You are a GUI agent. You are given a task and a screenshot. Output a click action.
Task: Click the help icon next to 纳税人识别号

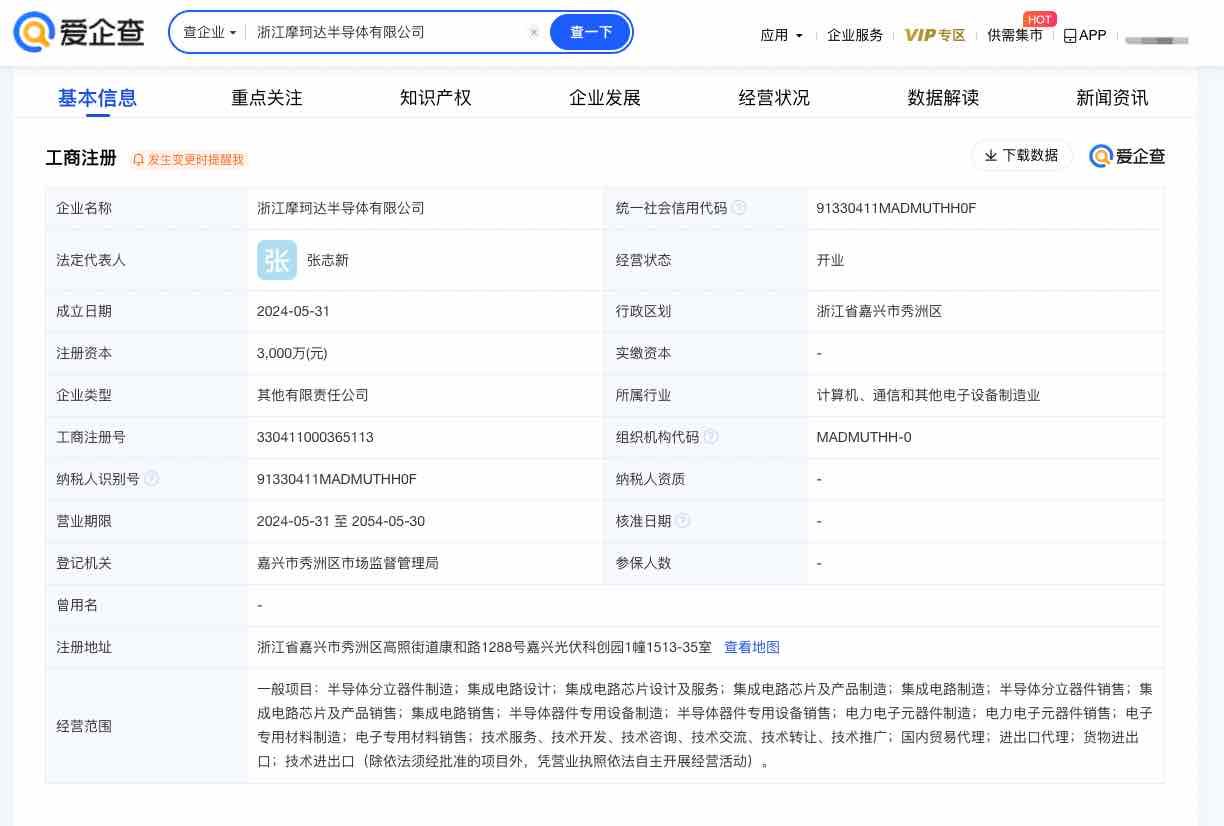coord(152,479)
